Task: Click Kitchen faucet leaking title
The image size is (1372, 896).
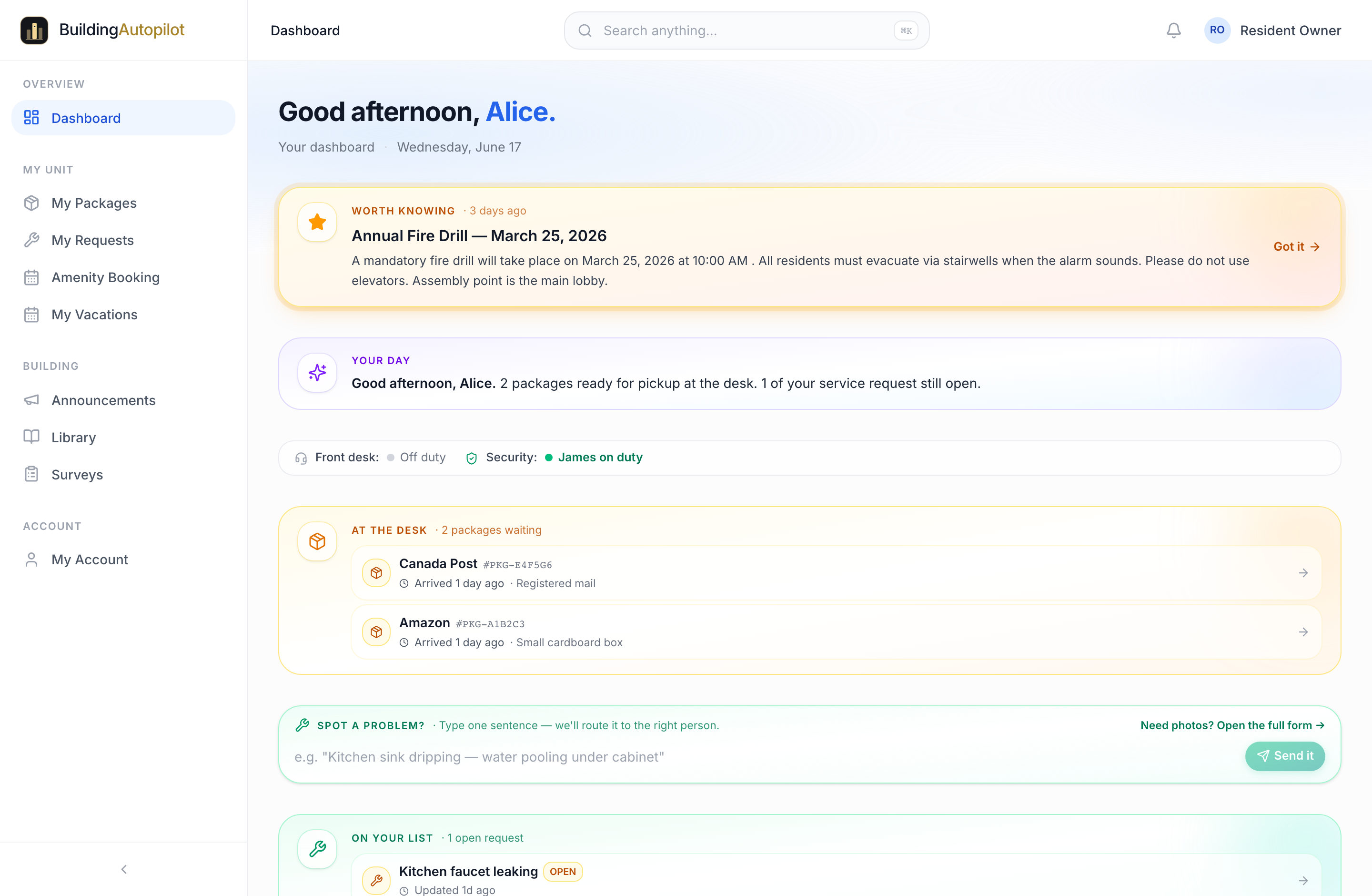Action: point(468,871)
